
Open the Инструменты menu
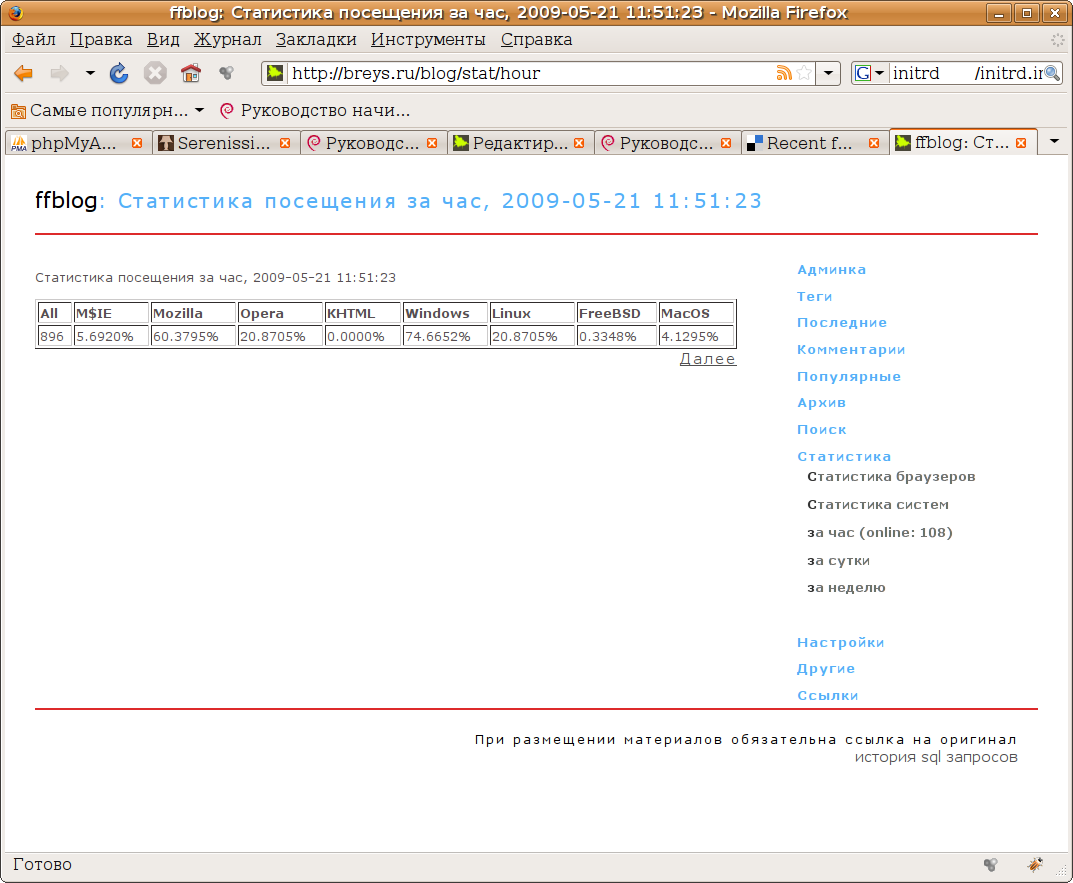(428, 40)
